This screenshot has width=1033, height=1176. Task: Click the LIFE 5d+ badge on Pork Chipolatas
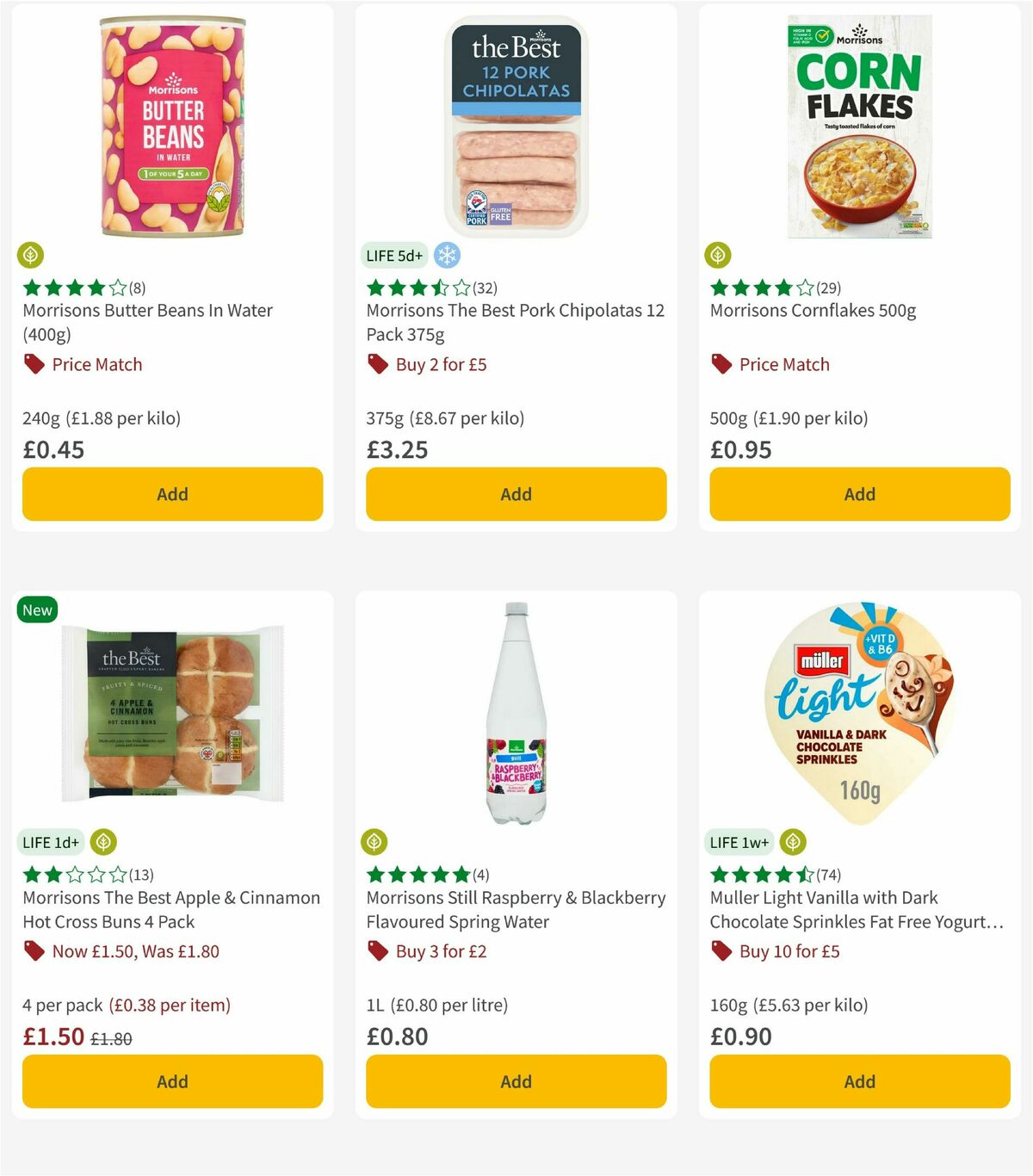(x=394, y=255)
